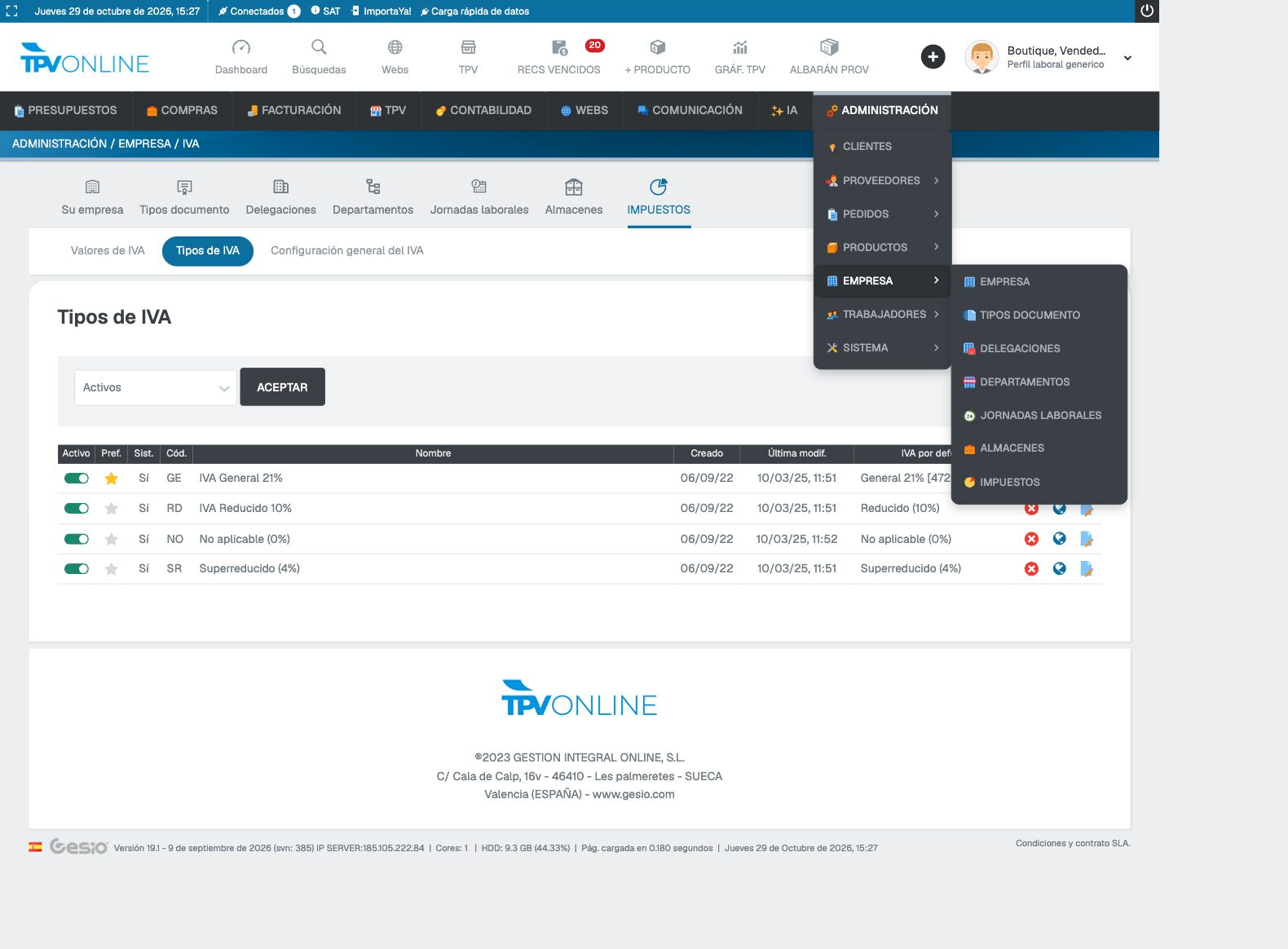1288x949 pixels.
Task: Open Condiciones y contrato SLA link
Action: pos(1073,843)
